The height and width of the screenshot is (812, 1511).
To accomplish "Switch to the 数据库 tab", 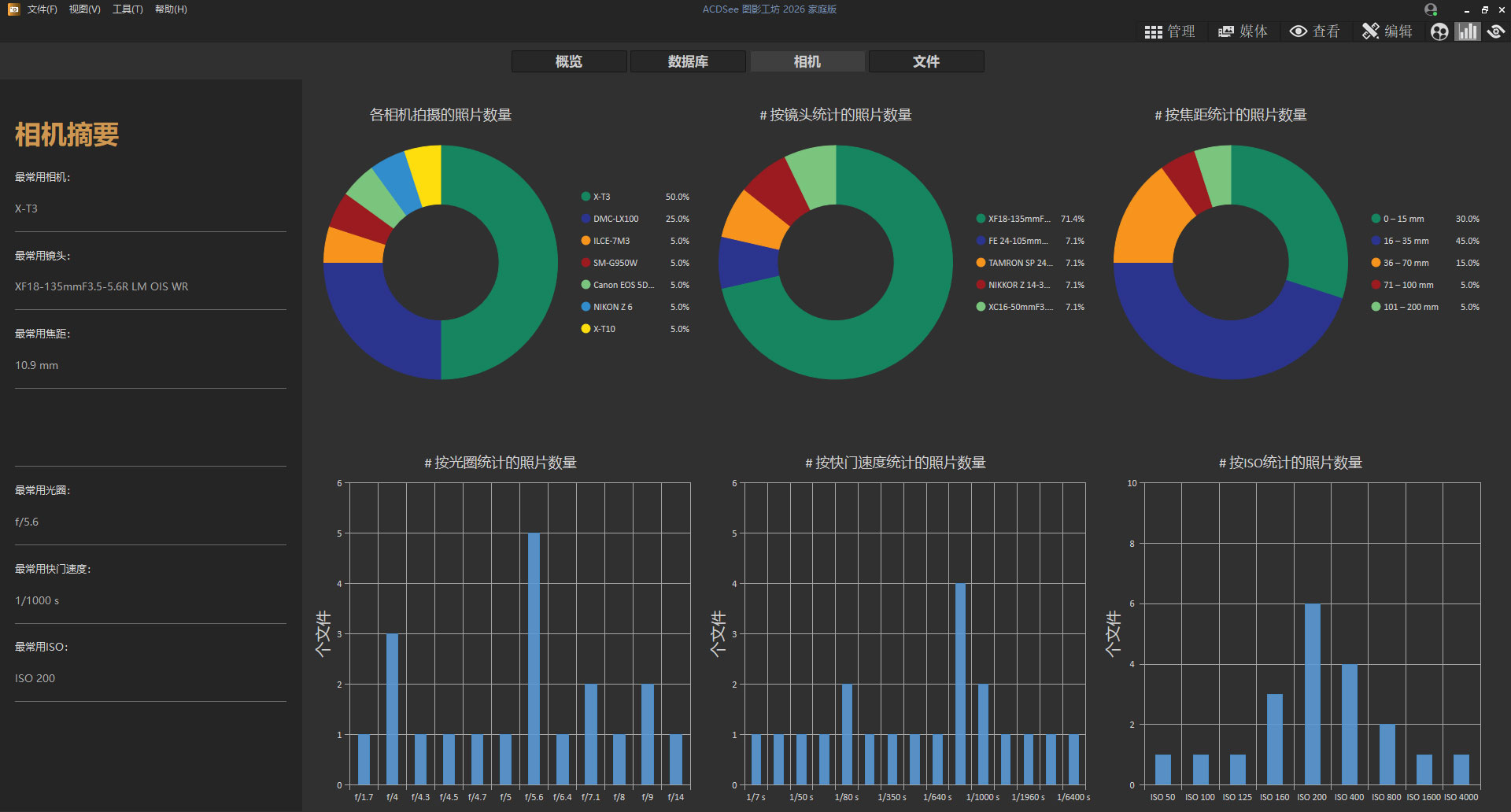I will click(x=688, y=61).
